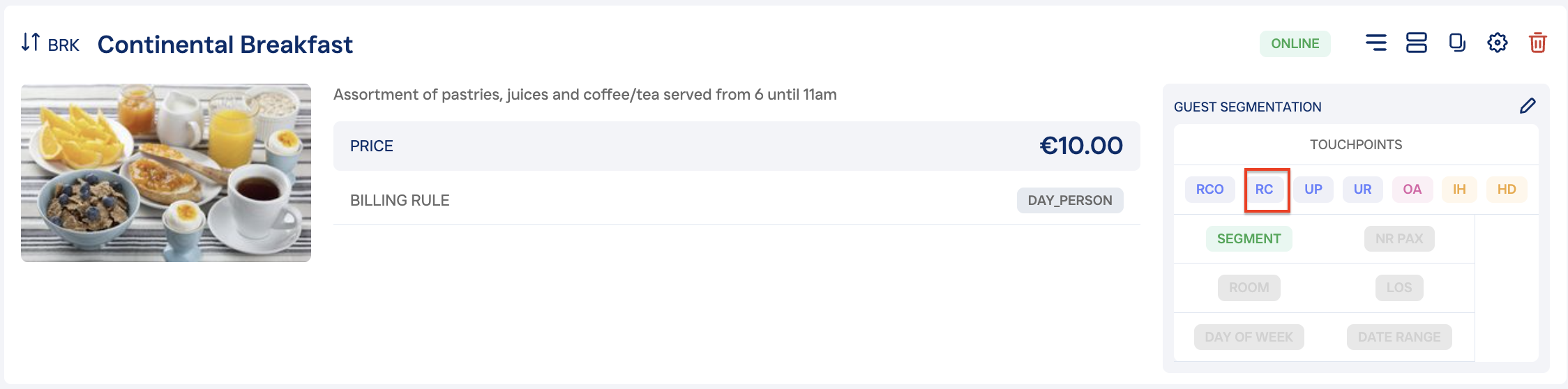This screenshot has width=1568, height=389.
Task: Toggle the RCO touchpoint
Action: click(1209, 190)
